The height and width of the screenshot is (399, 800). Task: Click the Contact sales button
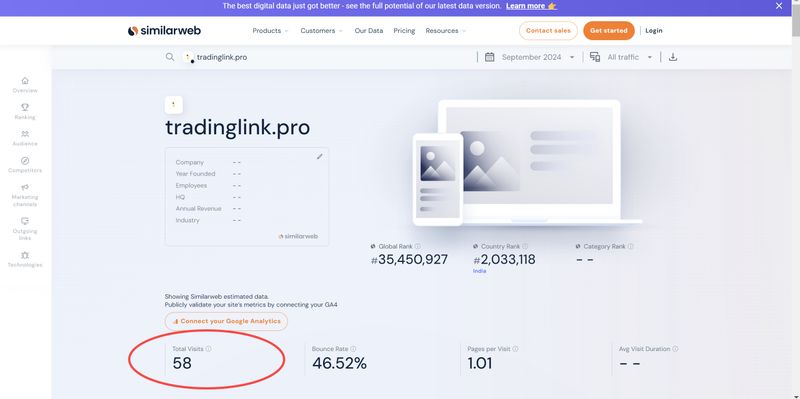[548, 31]
